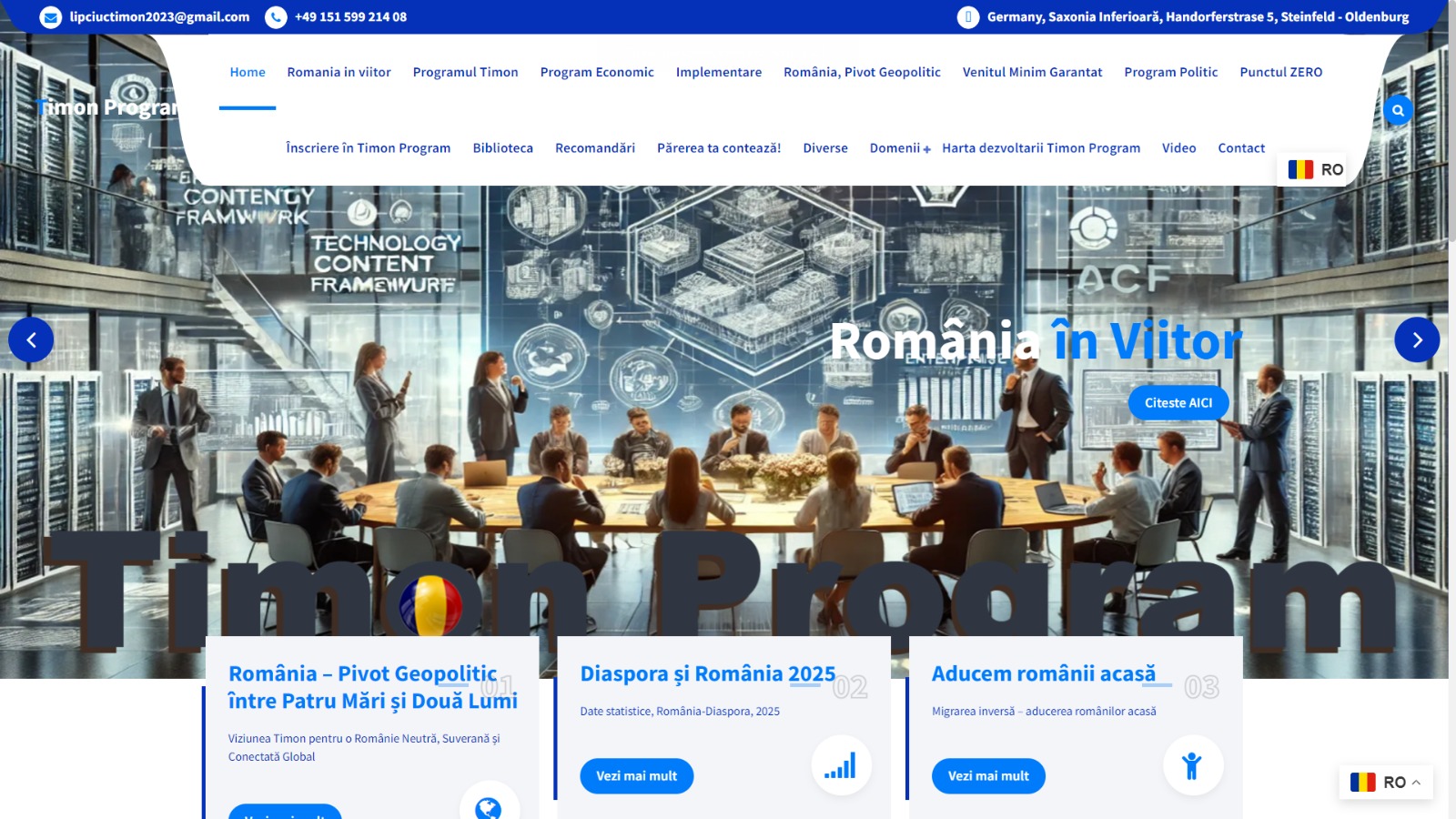Click the lipciuctimon2023@gmail.com email address
The height and width of the screenshot is (819, 1456).
(159, 17)
